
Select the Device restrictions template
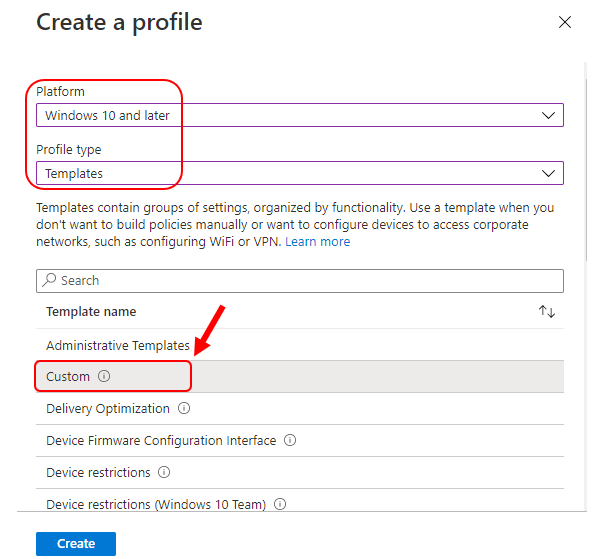[x=299, y=472]
